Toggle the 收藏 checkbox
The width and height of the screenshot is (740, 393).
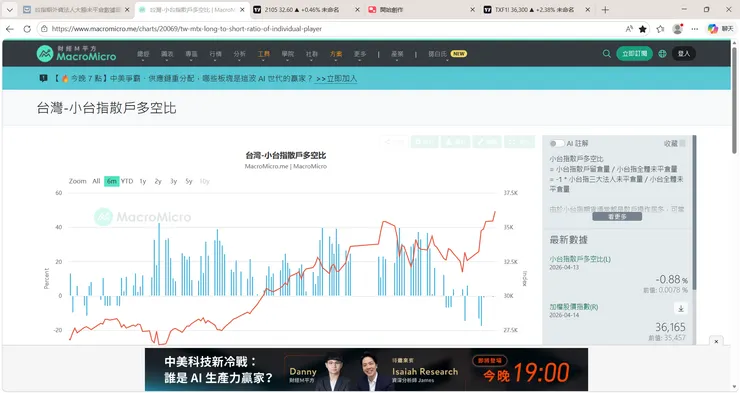(x=682, y=143)
